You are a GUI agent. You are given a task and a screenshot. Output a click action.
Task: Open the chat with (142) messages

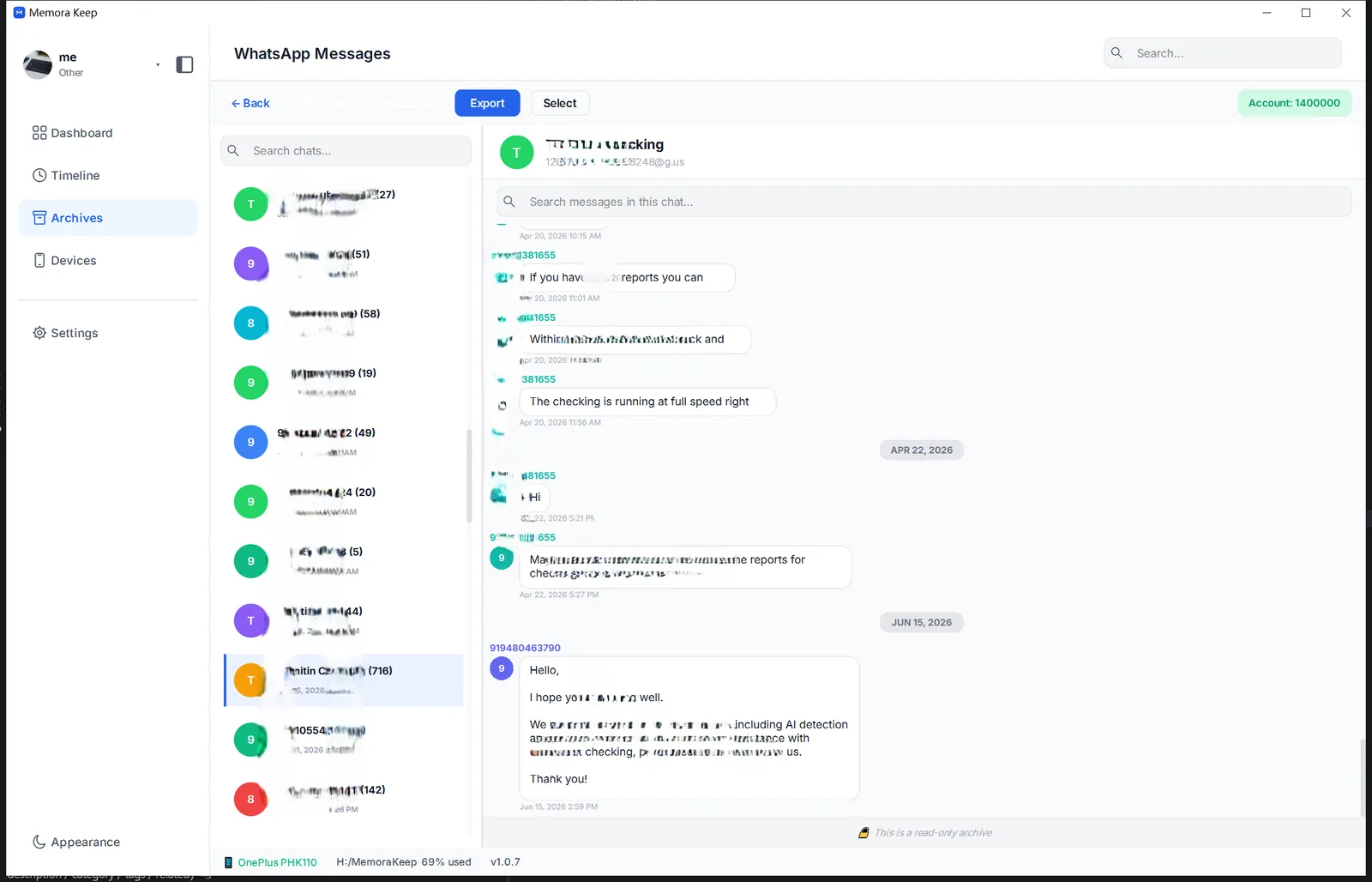[344, 799]
